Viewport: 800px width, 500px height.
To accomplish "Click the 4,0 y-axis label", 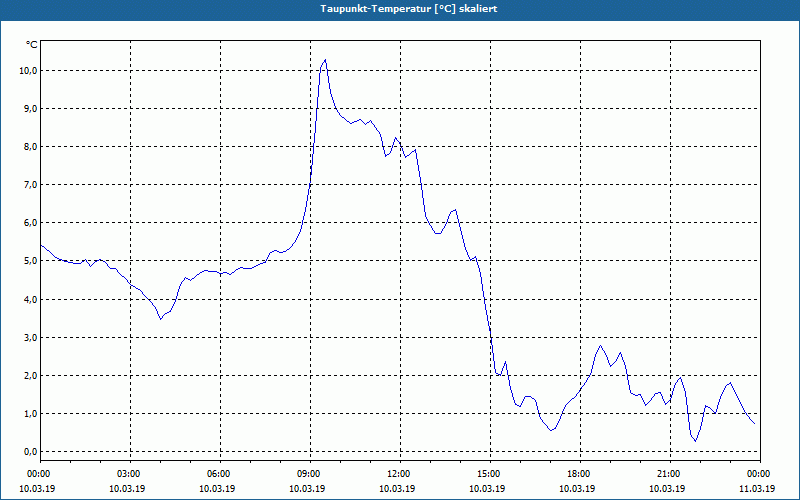I will coord(31,299).
